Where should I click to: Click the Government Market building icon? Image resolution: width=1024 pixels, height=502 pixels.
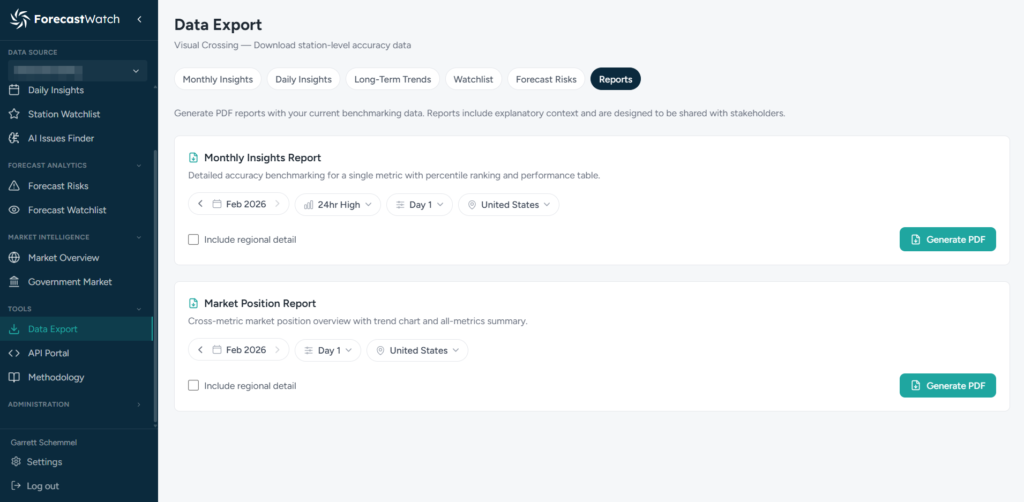(14, 282)
